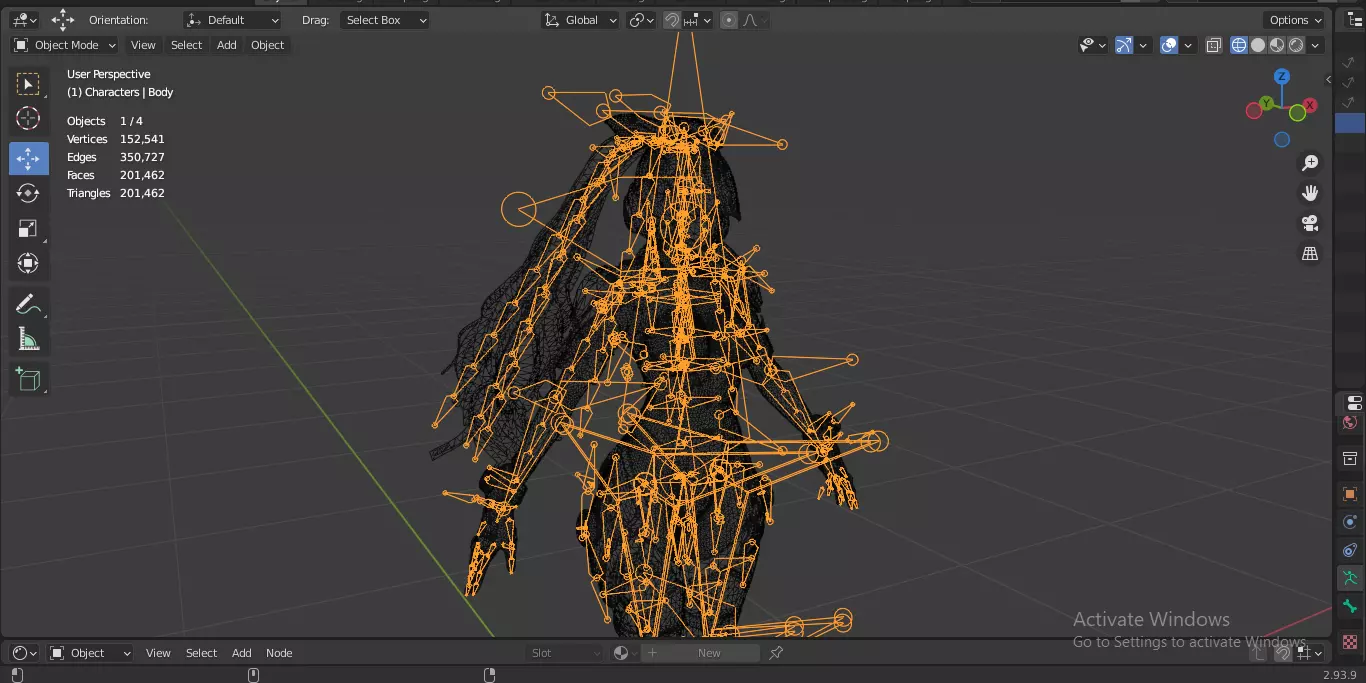Open snapping settings dropdown arrow

pos(698,20)
